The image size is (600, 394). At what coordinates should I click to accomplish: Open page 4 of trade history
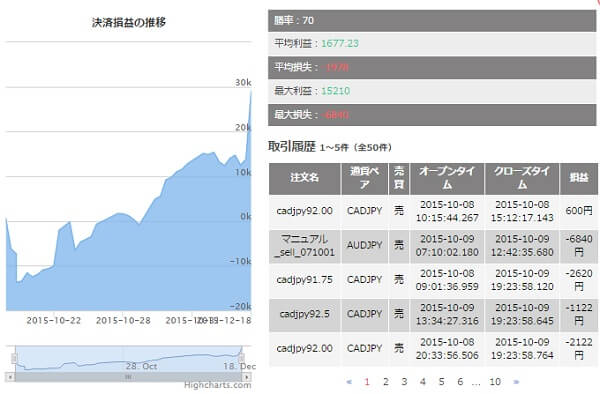pos(422,381)
